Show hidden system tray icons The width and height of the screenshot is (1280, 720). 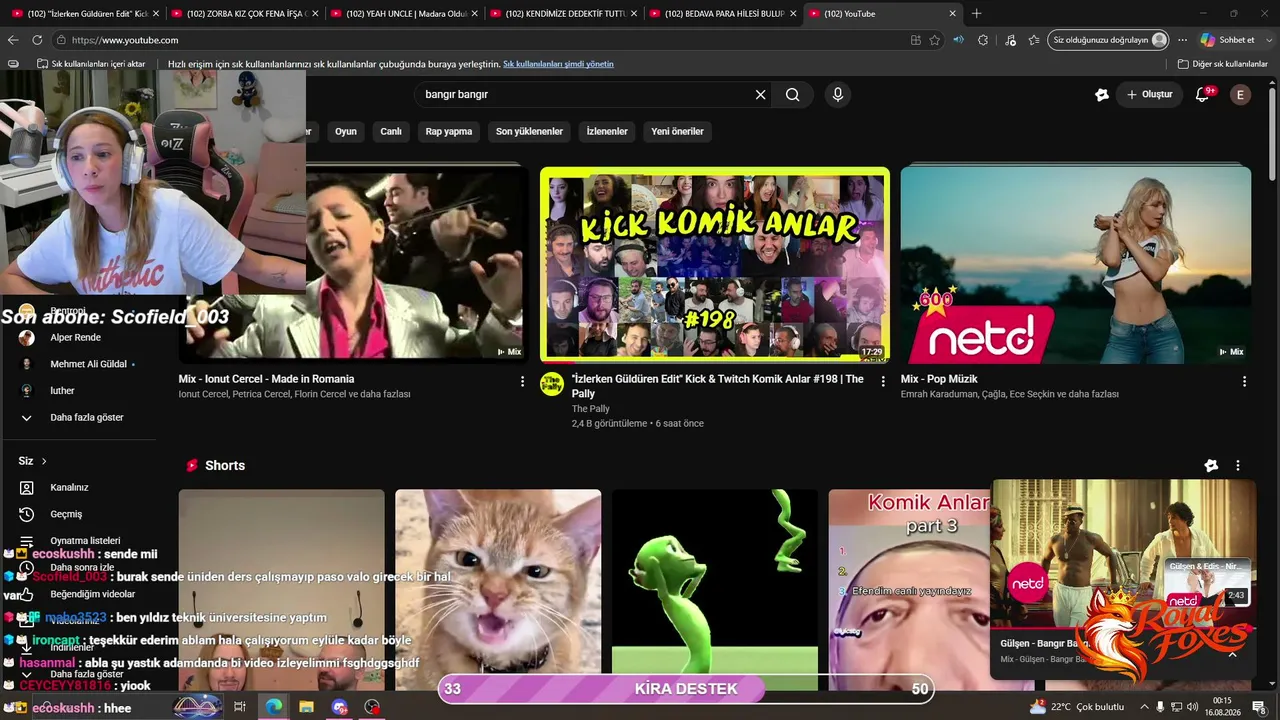click(x=1144, y=707)
